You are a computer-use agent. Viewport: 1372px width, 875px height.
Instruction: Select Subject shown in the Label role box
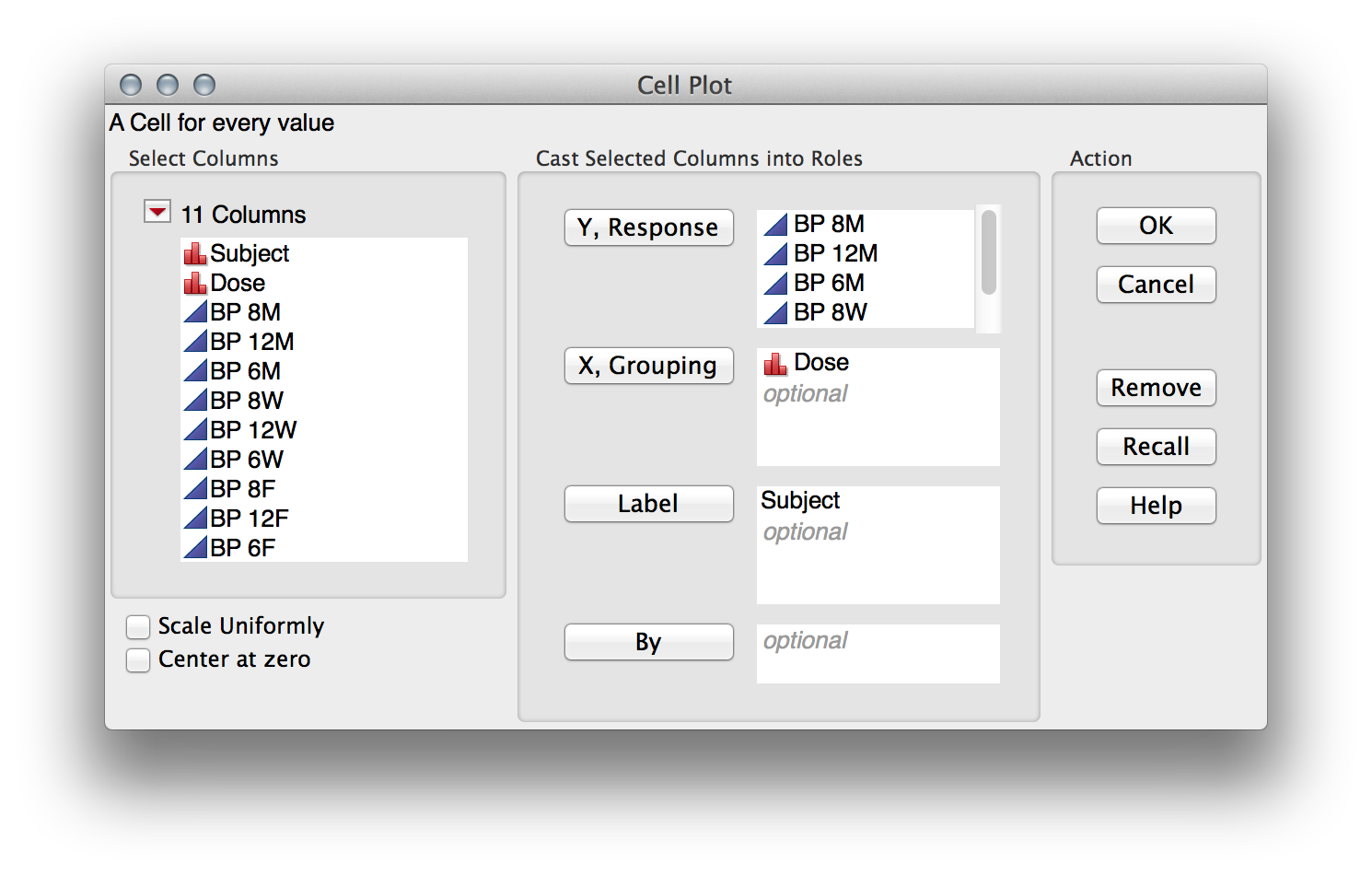[x=799, y=500]
